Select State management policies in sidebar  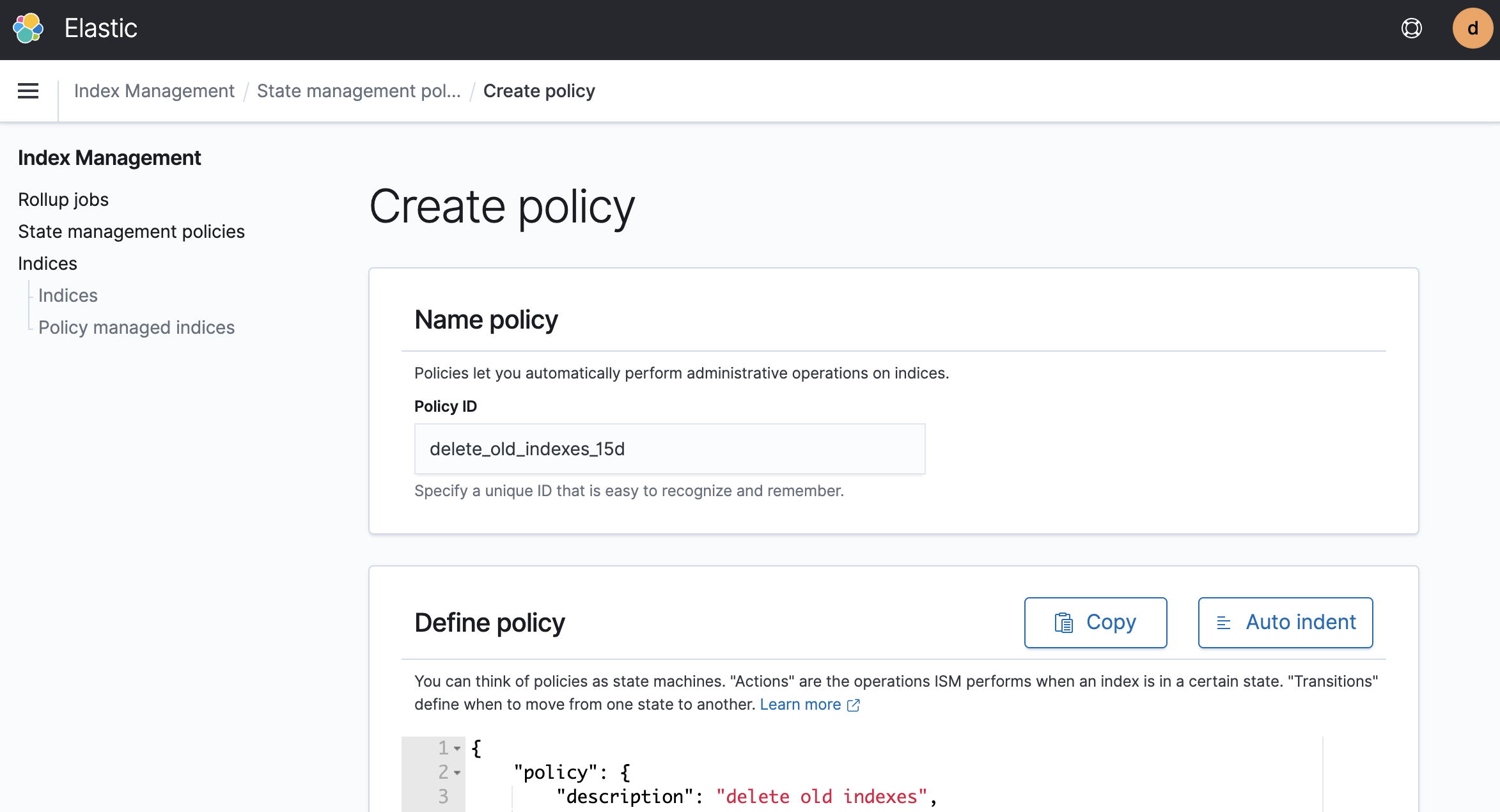tap(131, 231)
